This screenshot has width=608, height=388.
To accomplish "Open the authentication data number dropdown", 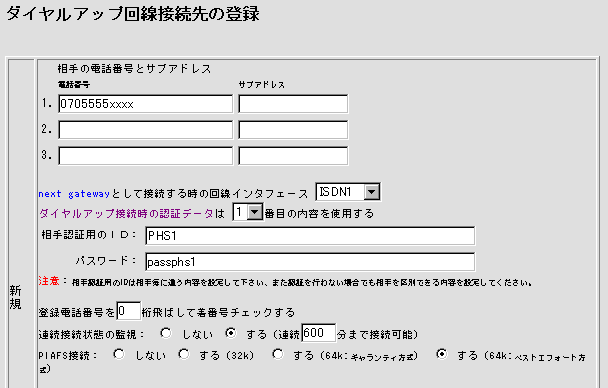I will tap(248, 212).
